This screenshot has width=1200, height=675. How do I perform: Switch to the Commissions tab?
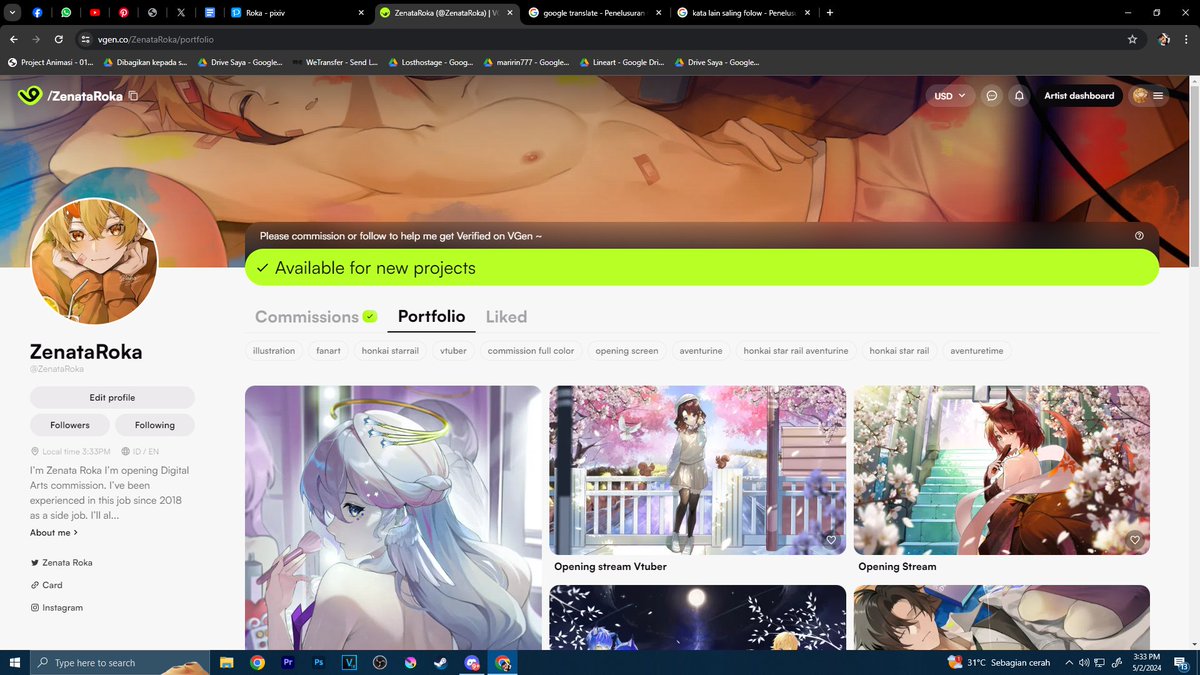[x=315, y=316]
